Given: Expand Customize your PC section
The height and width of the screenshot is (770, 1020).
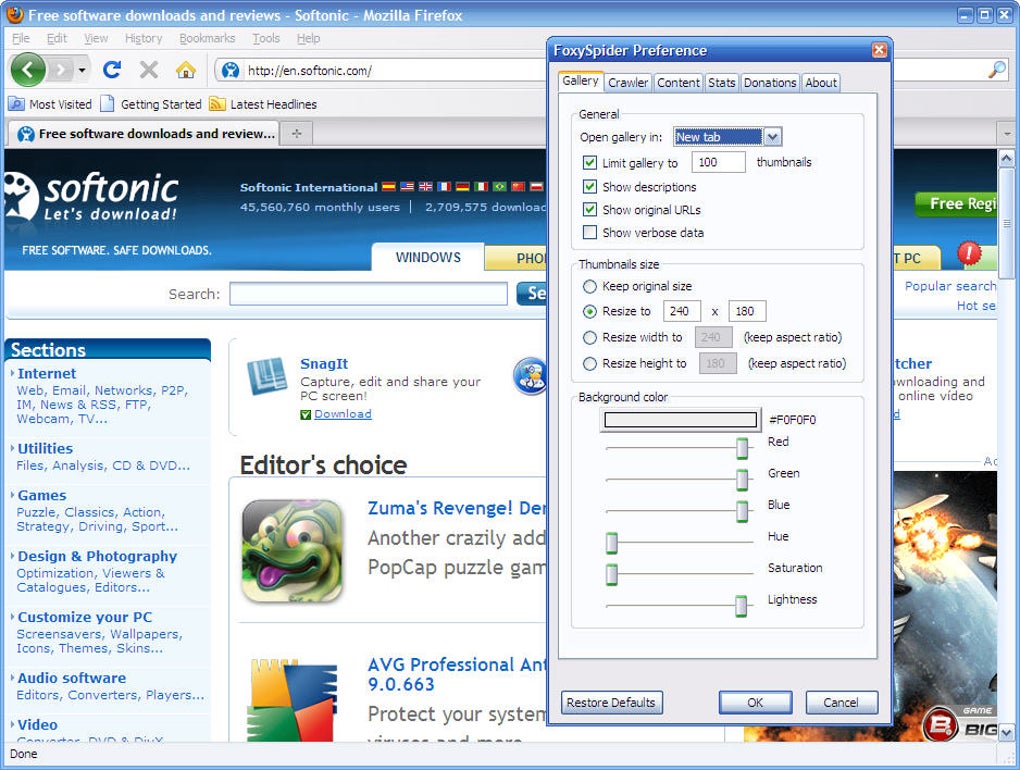Looking at the screenshot, I should (x=85, y=617).
